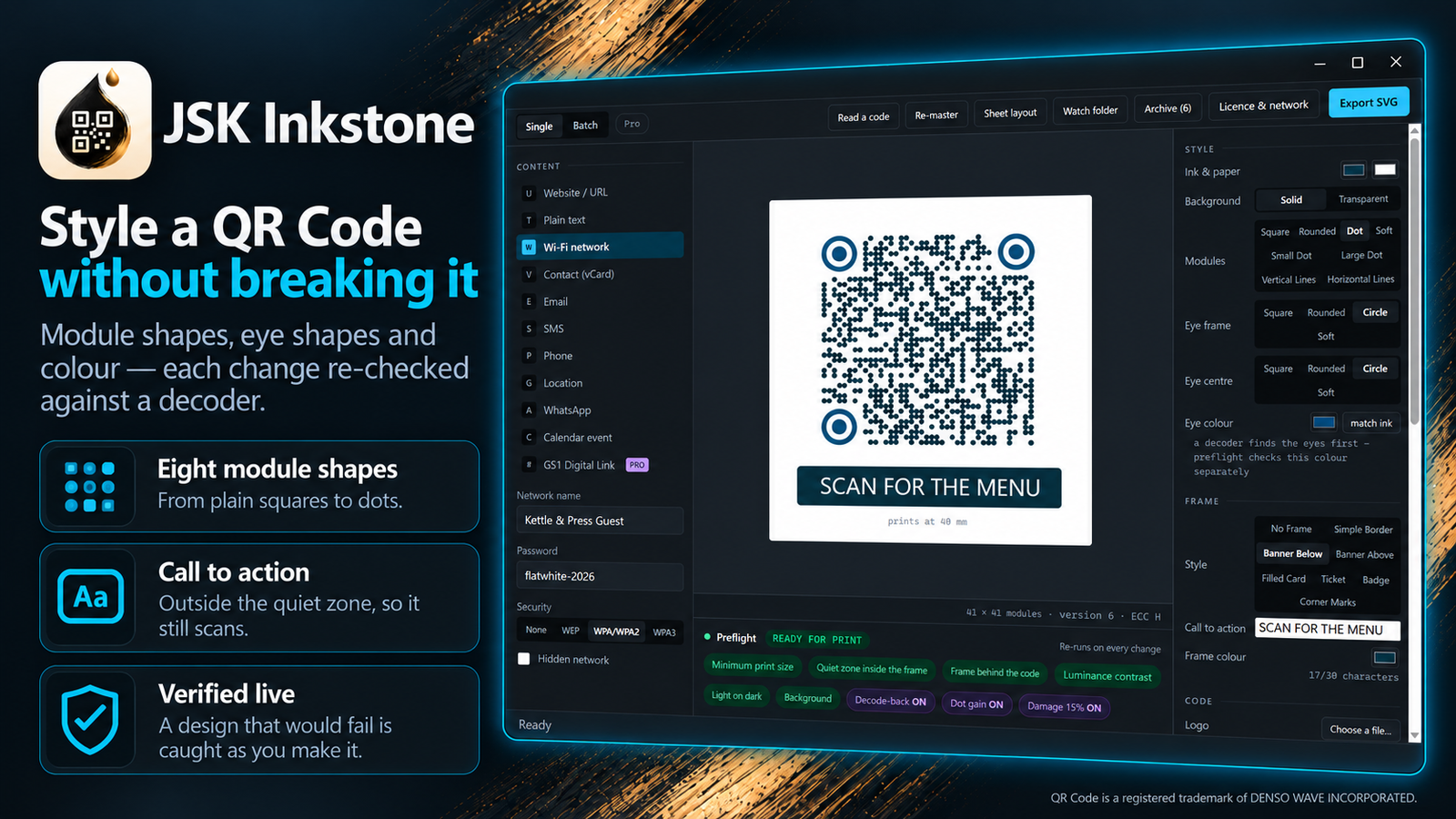
Task: Click the GS1 Digital Link '#' icon
Action: [x=529, y=465]
